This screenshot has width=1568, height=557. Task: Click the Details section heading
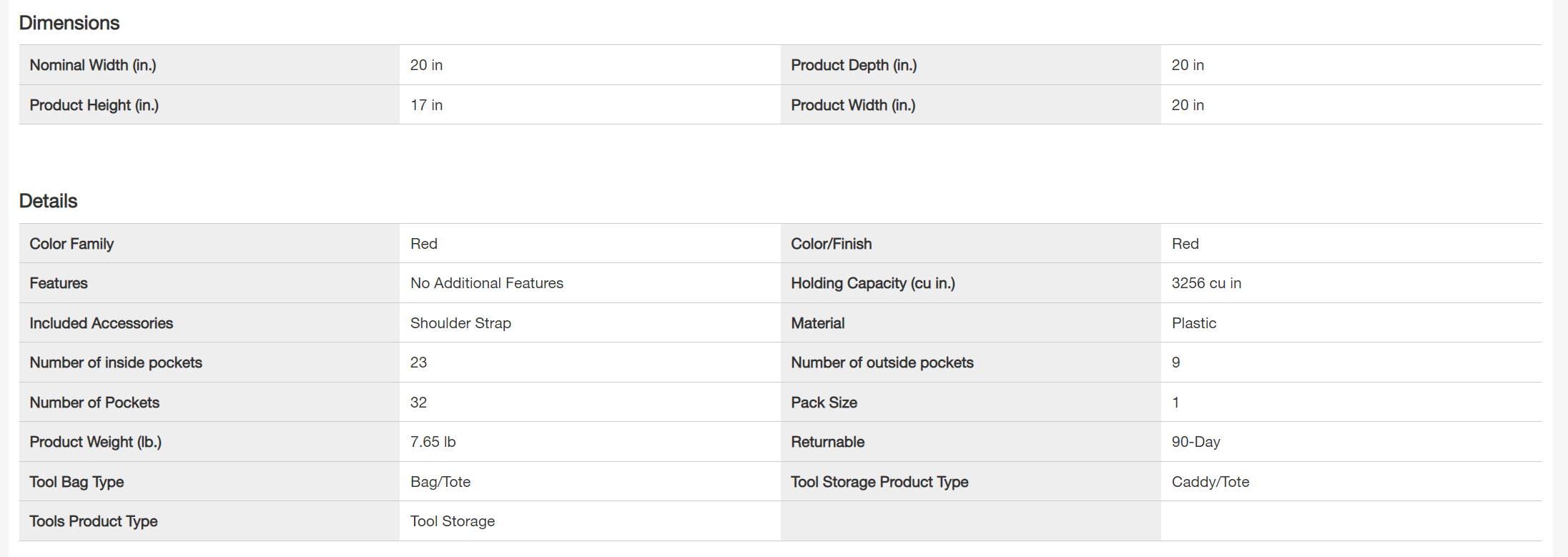click(x=48, y=201)
